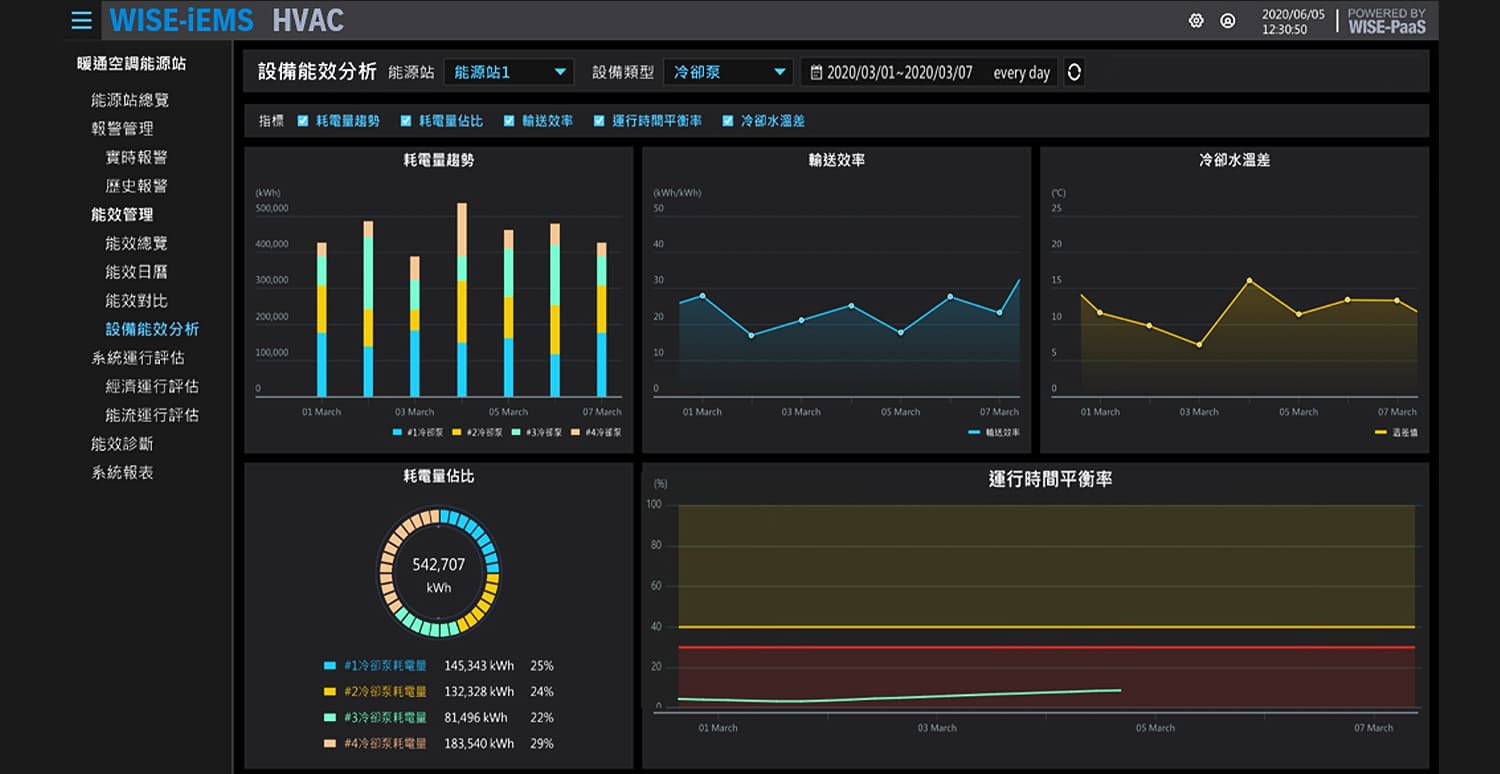Toggle 輸送效率 indicator checkbox
Image resolution: width=1500 pixels, height=774 pixels.
[509, 121]
